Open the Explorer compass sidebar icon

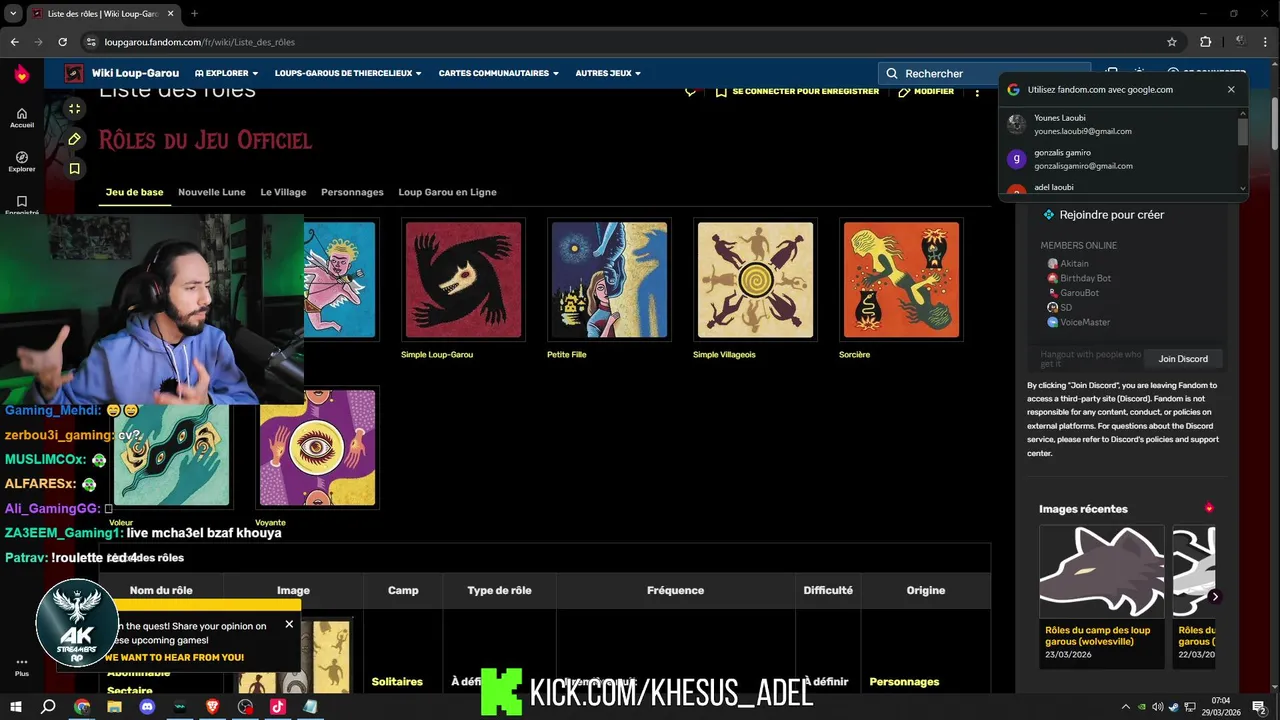(22, 161)
